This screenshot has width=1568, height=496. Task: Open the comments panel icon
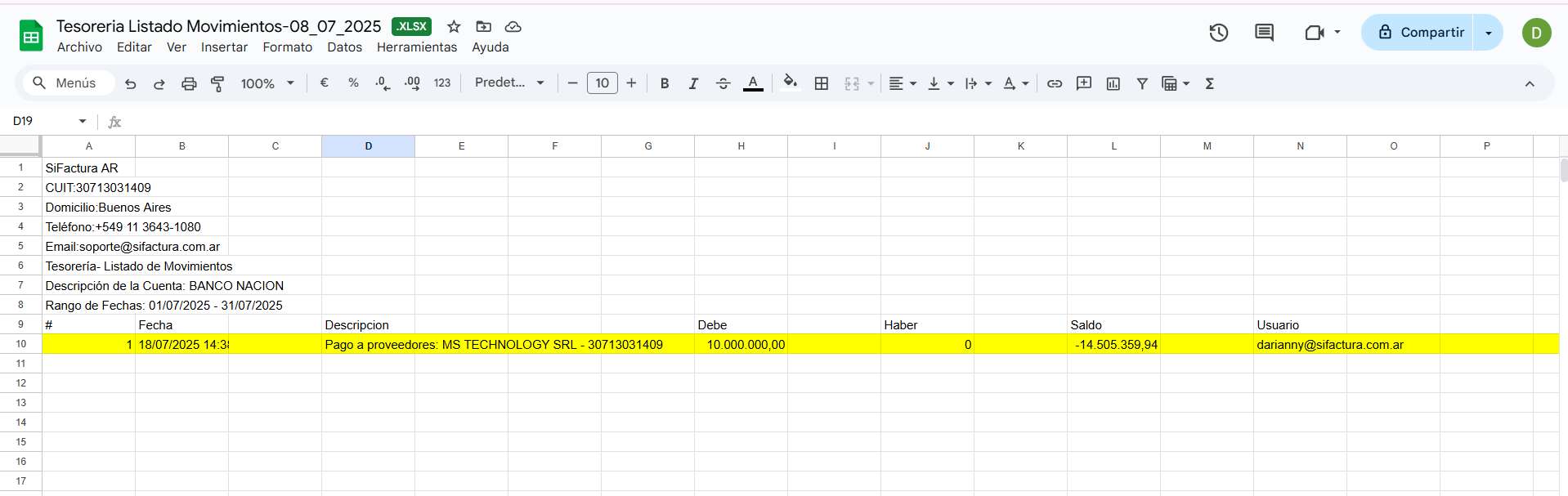click(x=1265, y=33)
